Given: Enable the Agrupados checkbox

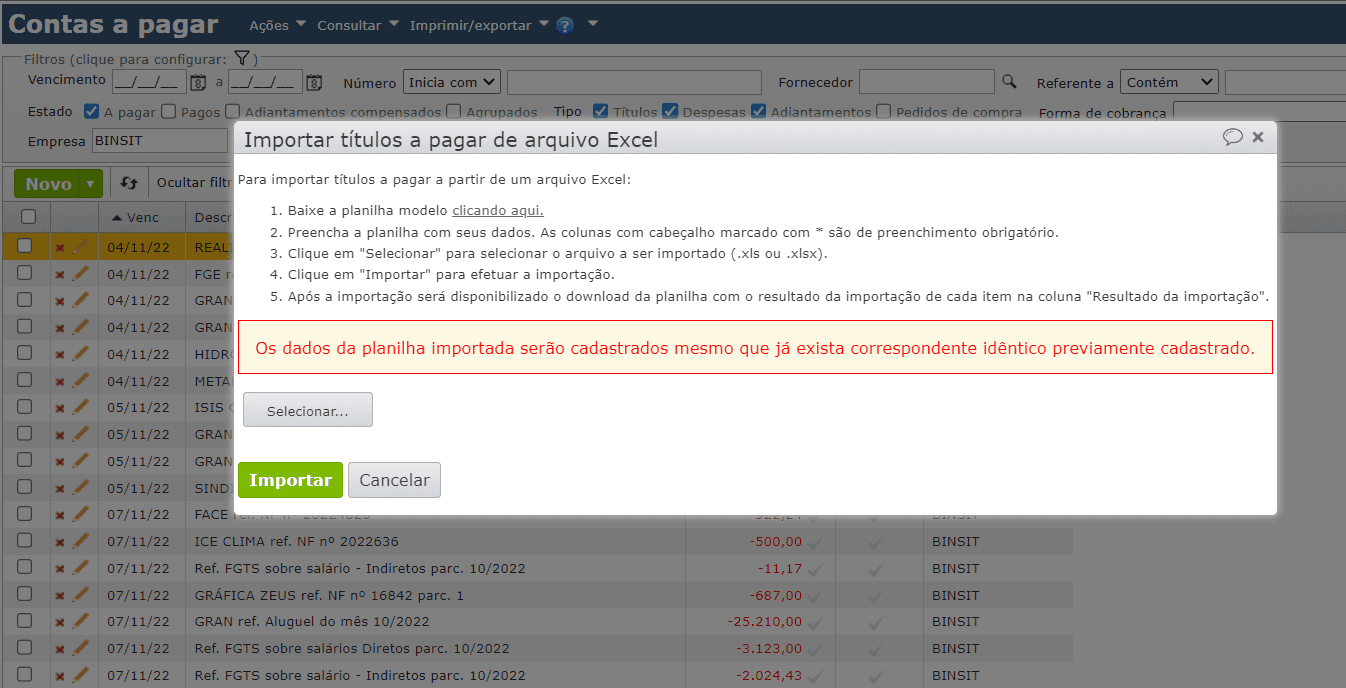Looking at the screenshot, I should [453, 112].
